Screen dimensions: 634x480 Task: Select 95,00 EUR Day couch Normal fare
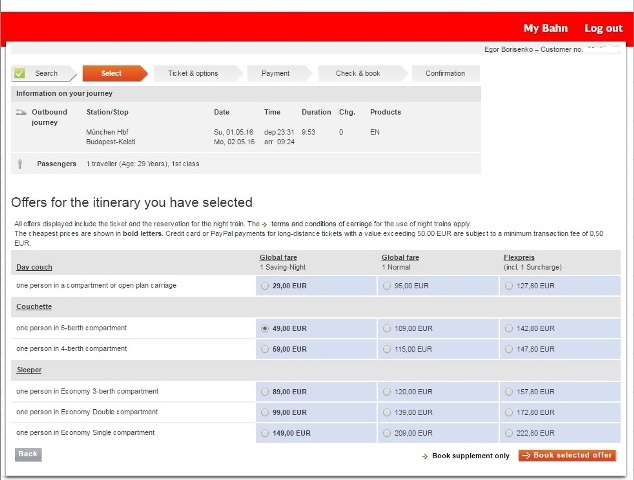click(x=387, y=286)
